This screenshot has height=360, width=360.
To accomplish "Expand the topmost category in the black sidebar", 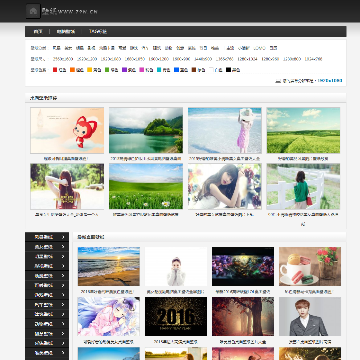I will point(47,237).
